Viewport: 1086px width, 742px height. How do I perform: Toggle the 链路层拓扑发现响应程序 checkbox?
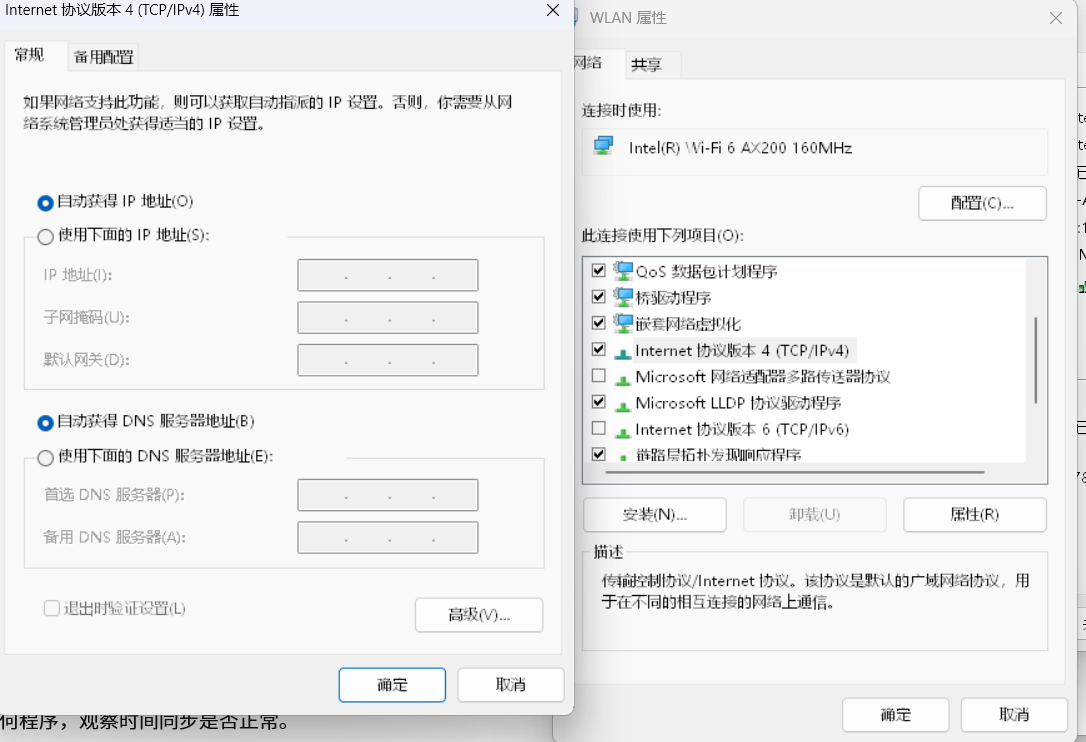599,454
